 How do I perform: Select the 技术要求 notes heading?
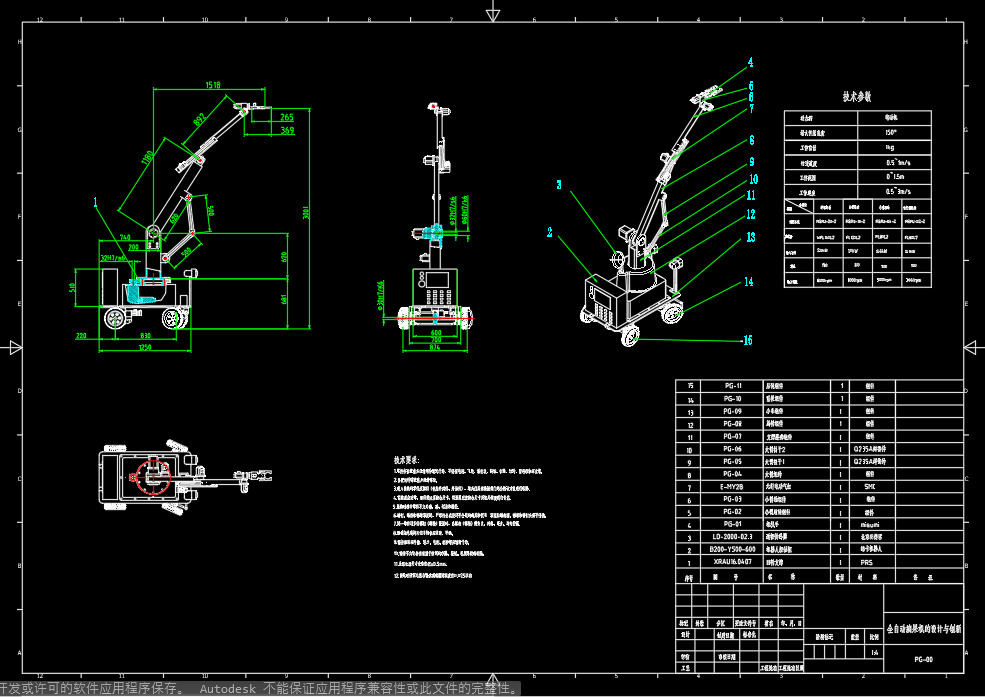pos(406,460)
